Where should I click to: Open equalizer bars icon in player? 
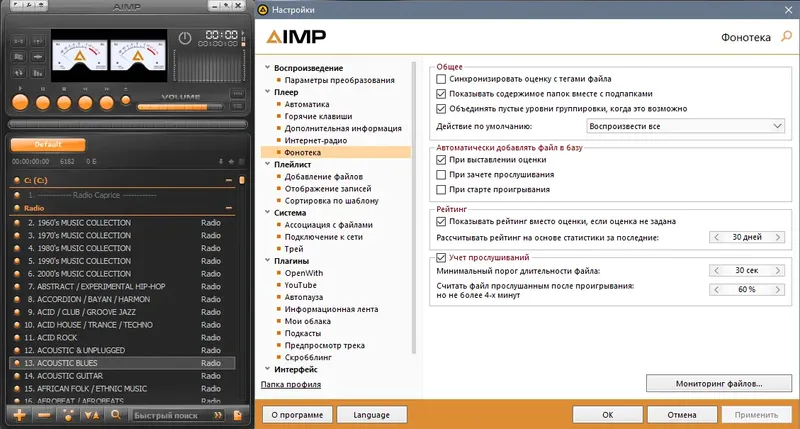(x=38, y=73)
